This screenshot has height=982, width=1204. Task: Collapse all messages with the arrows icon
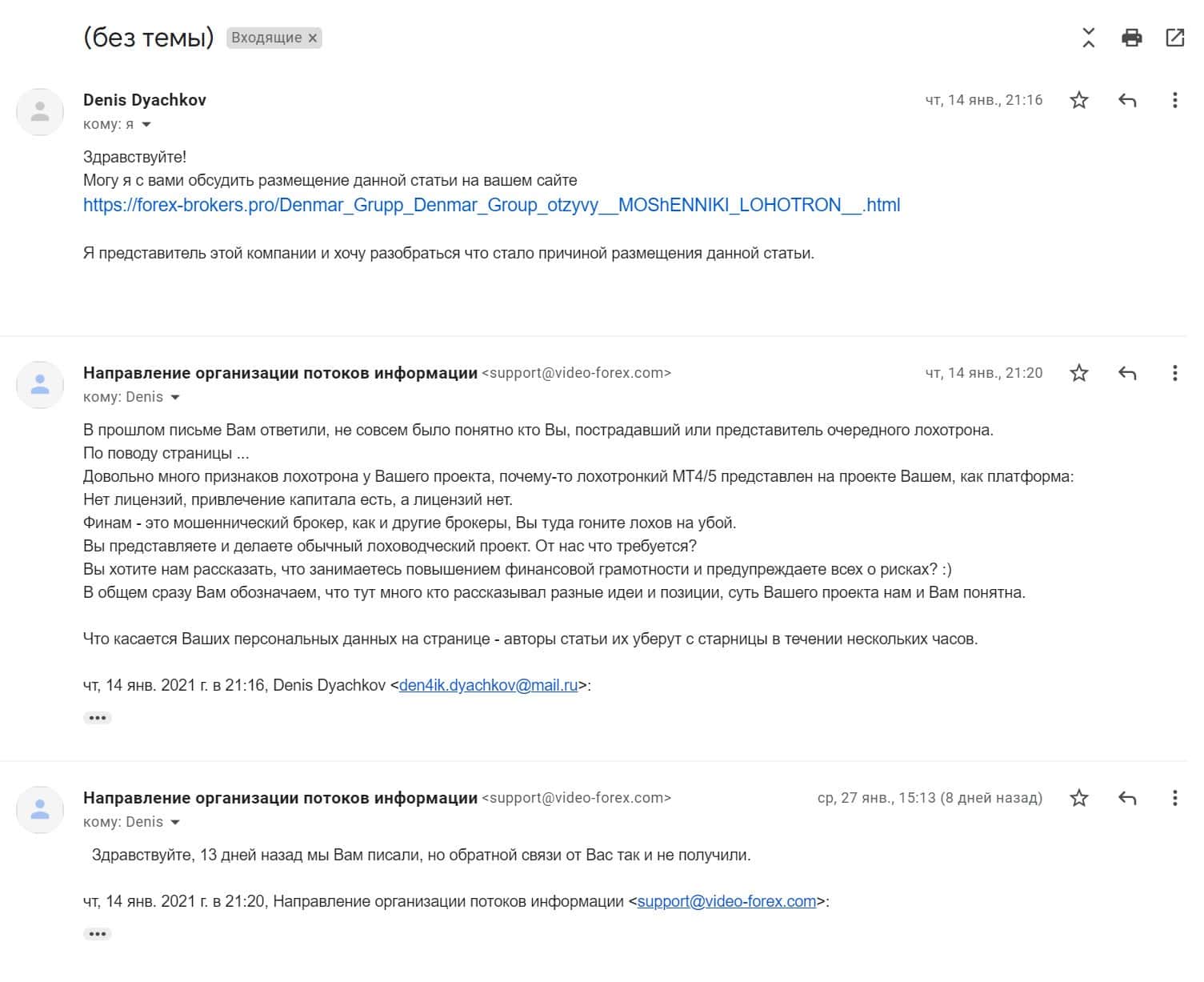click(1088, 38)
